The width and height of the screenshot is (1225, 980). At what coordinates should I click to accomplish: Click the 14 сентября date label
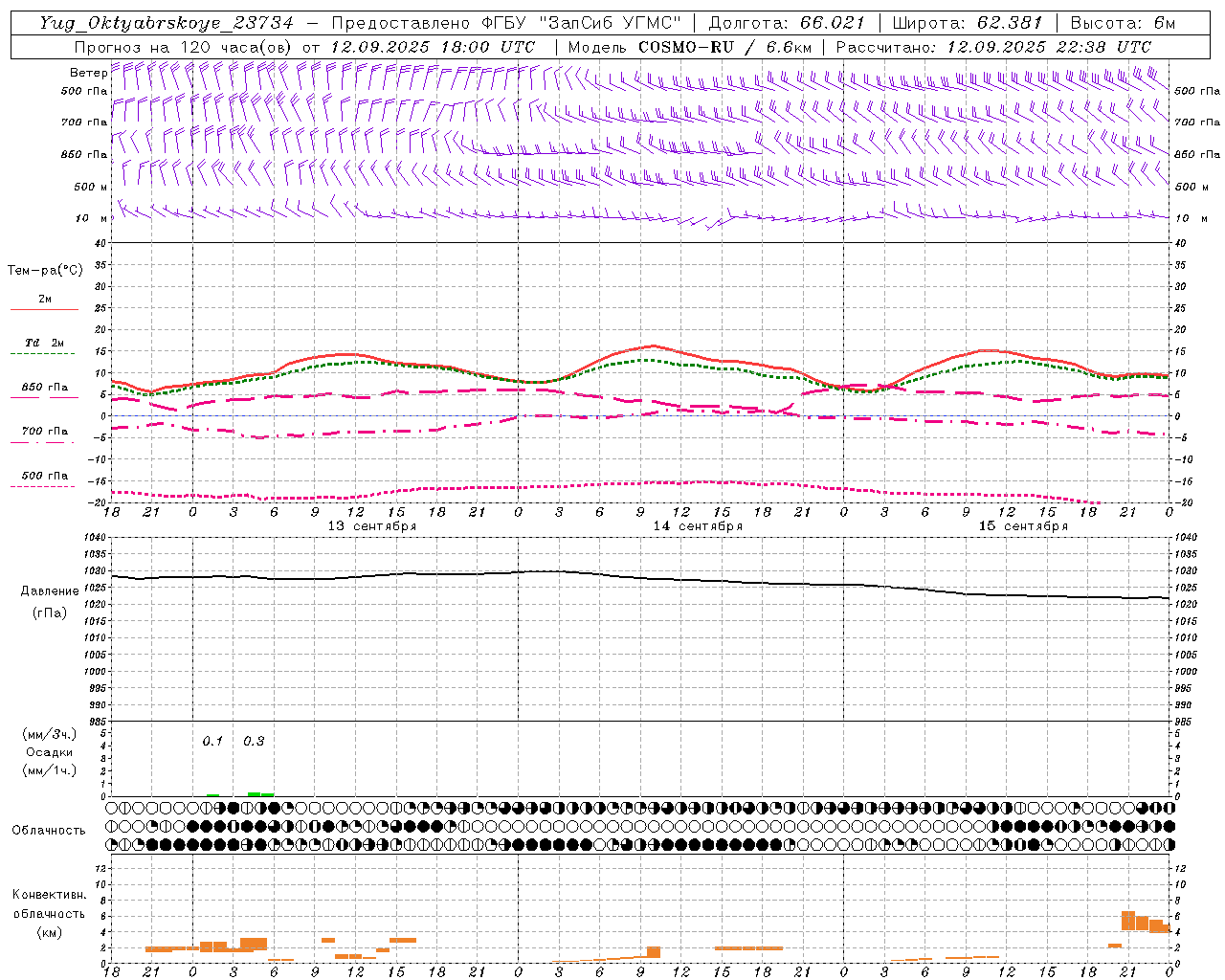point(698,526)
